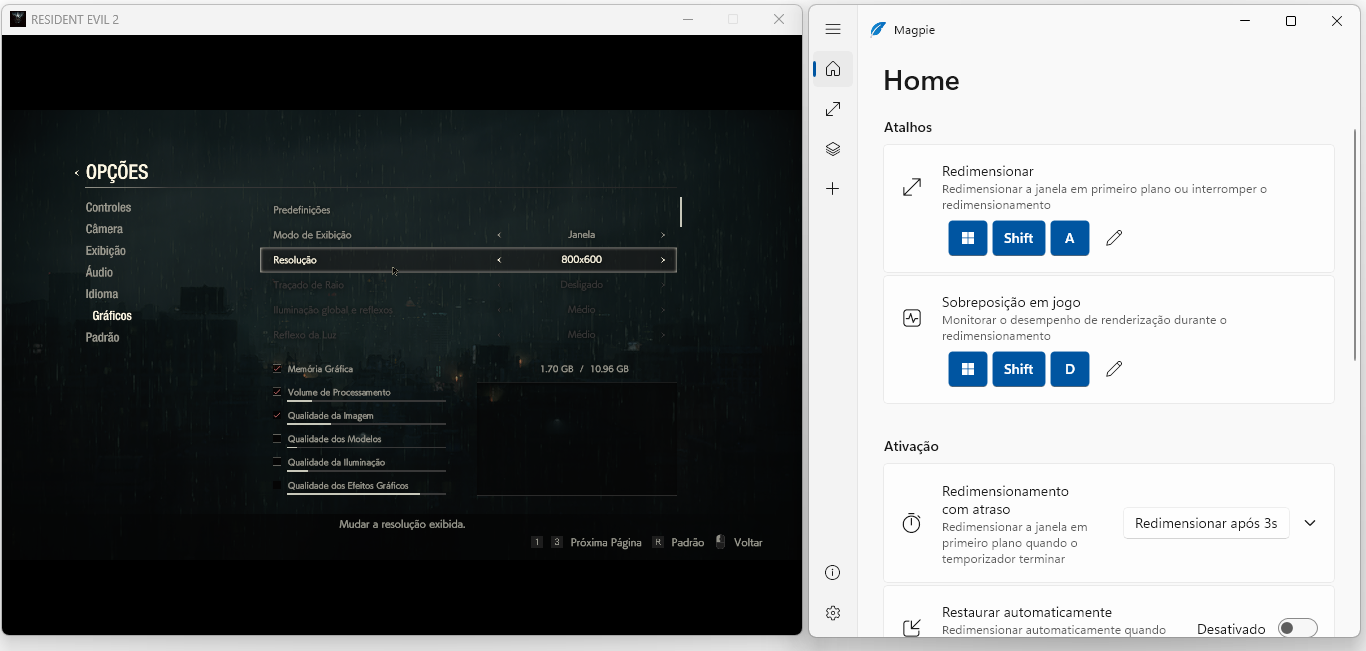Open the About info icon in sidebar
This screenshot has width=1366, height=651.
(833, 573)
